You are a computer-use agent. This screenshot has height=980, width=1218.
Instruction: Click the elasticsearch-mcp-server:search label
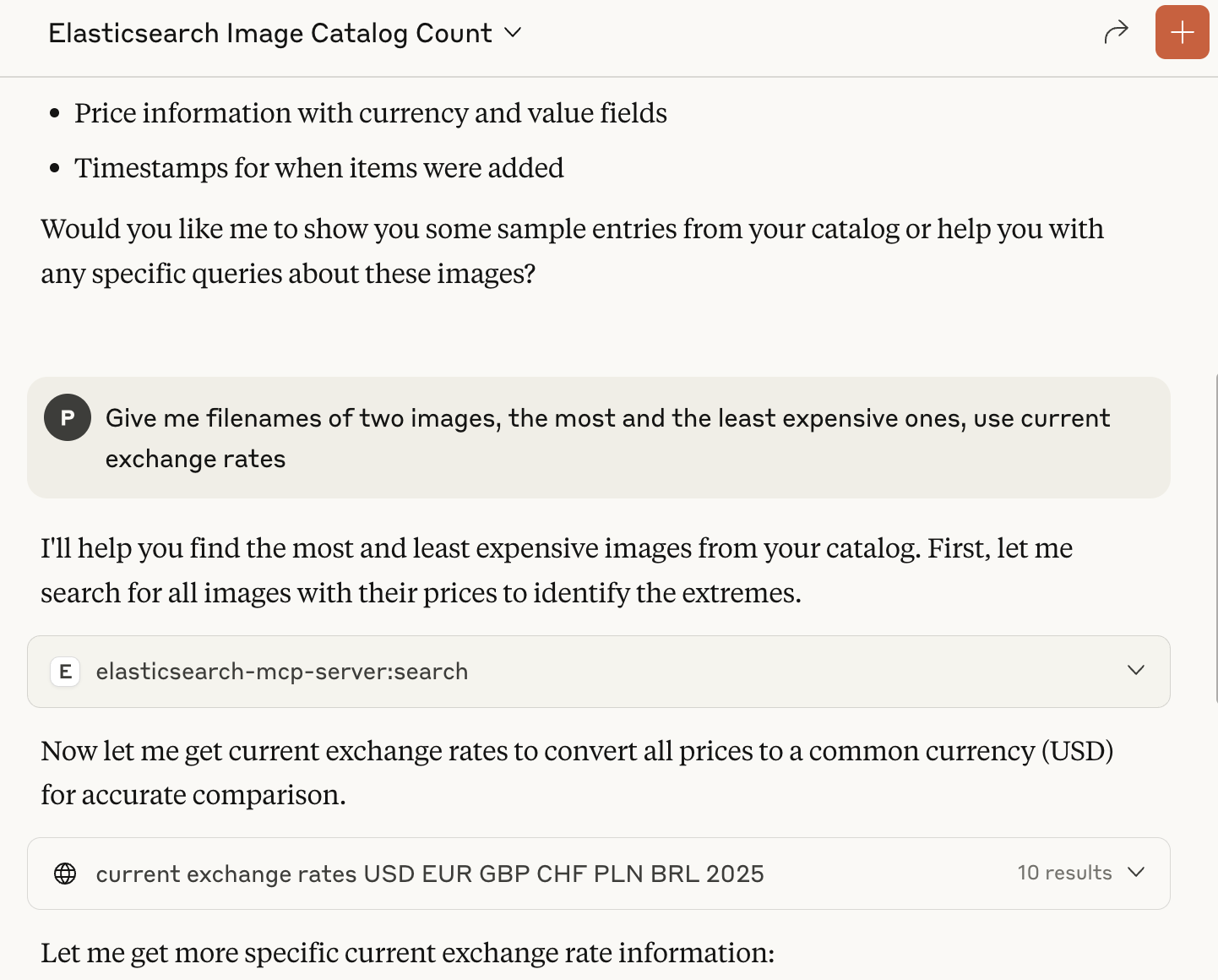281,672
